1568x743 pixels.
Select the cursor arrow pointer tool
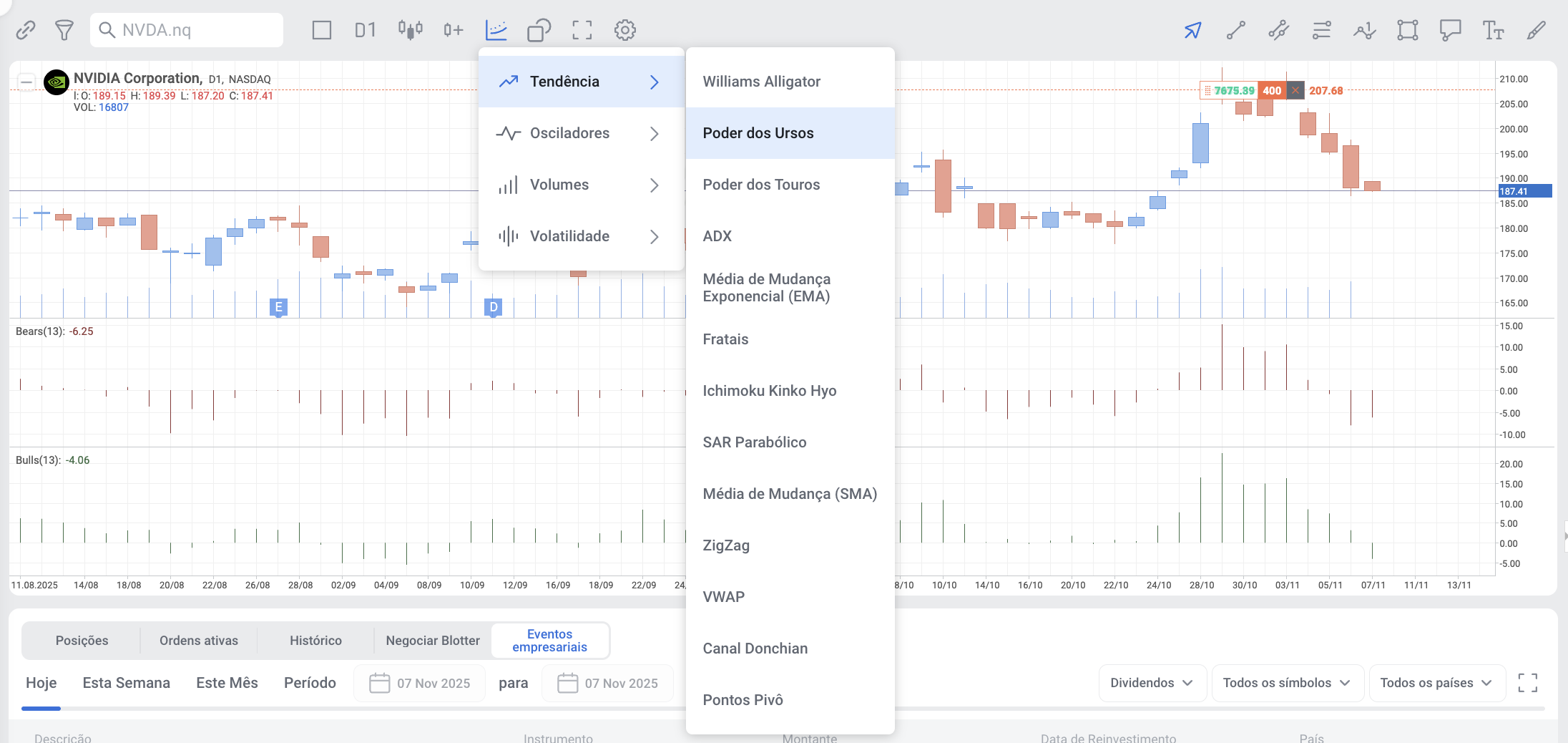pyautogui.click(x=1192, y=30)
